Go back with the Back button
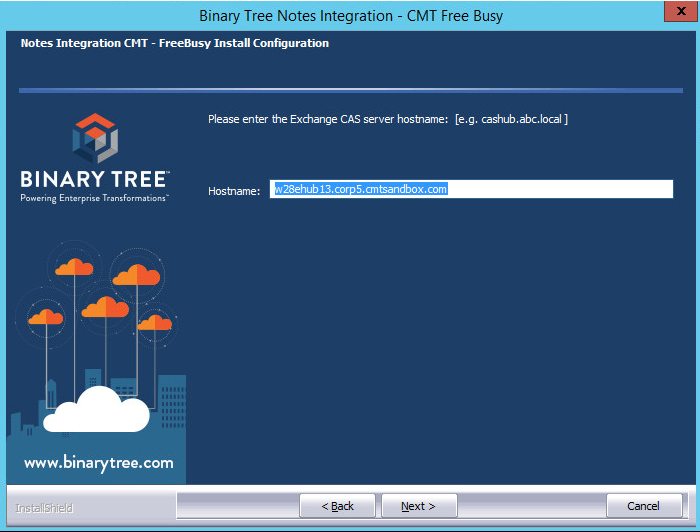This screenshot has height=532, width=700. pos(337,506)
